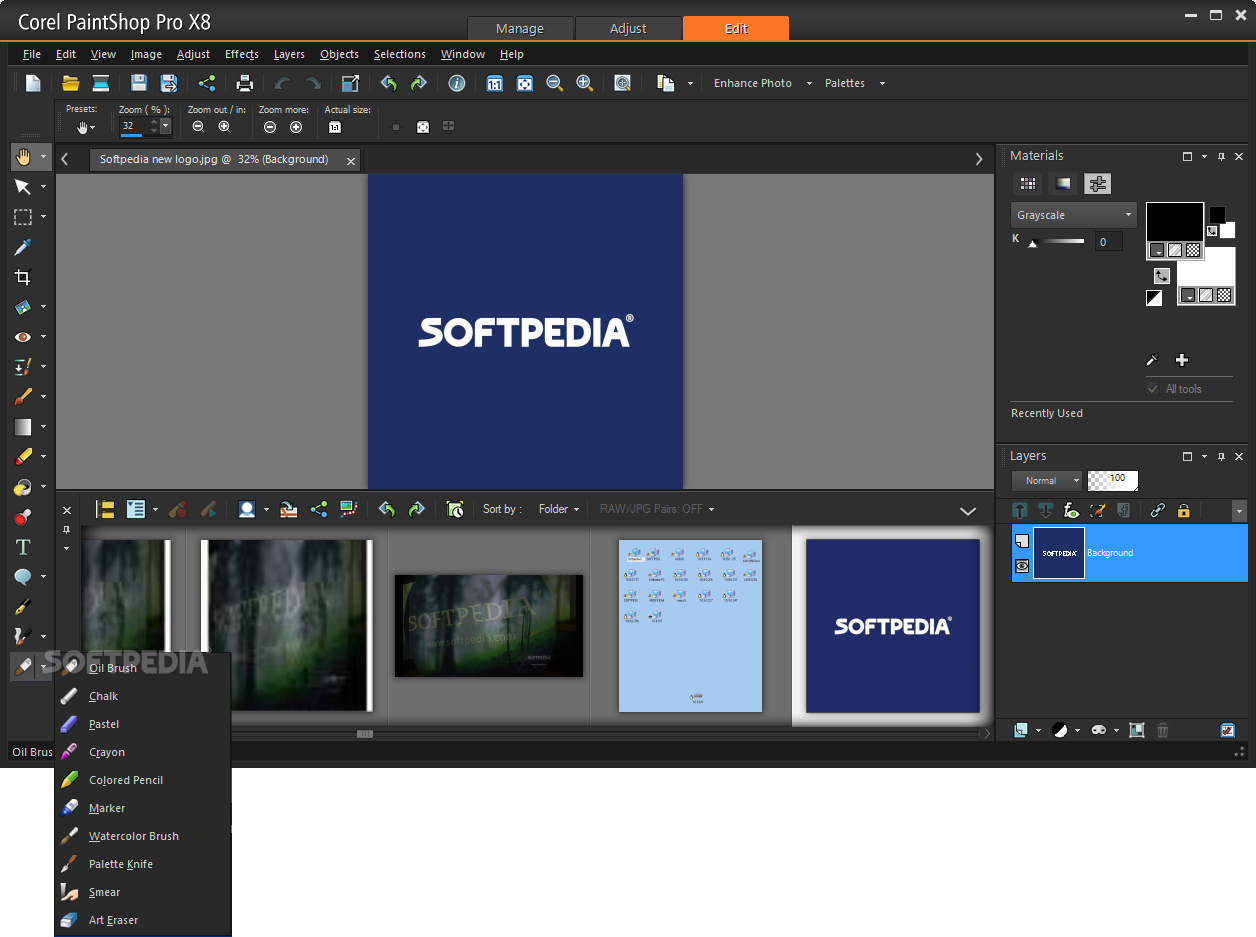Click the Print icon
The image size is (1256, 937).
click(244, 83)
